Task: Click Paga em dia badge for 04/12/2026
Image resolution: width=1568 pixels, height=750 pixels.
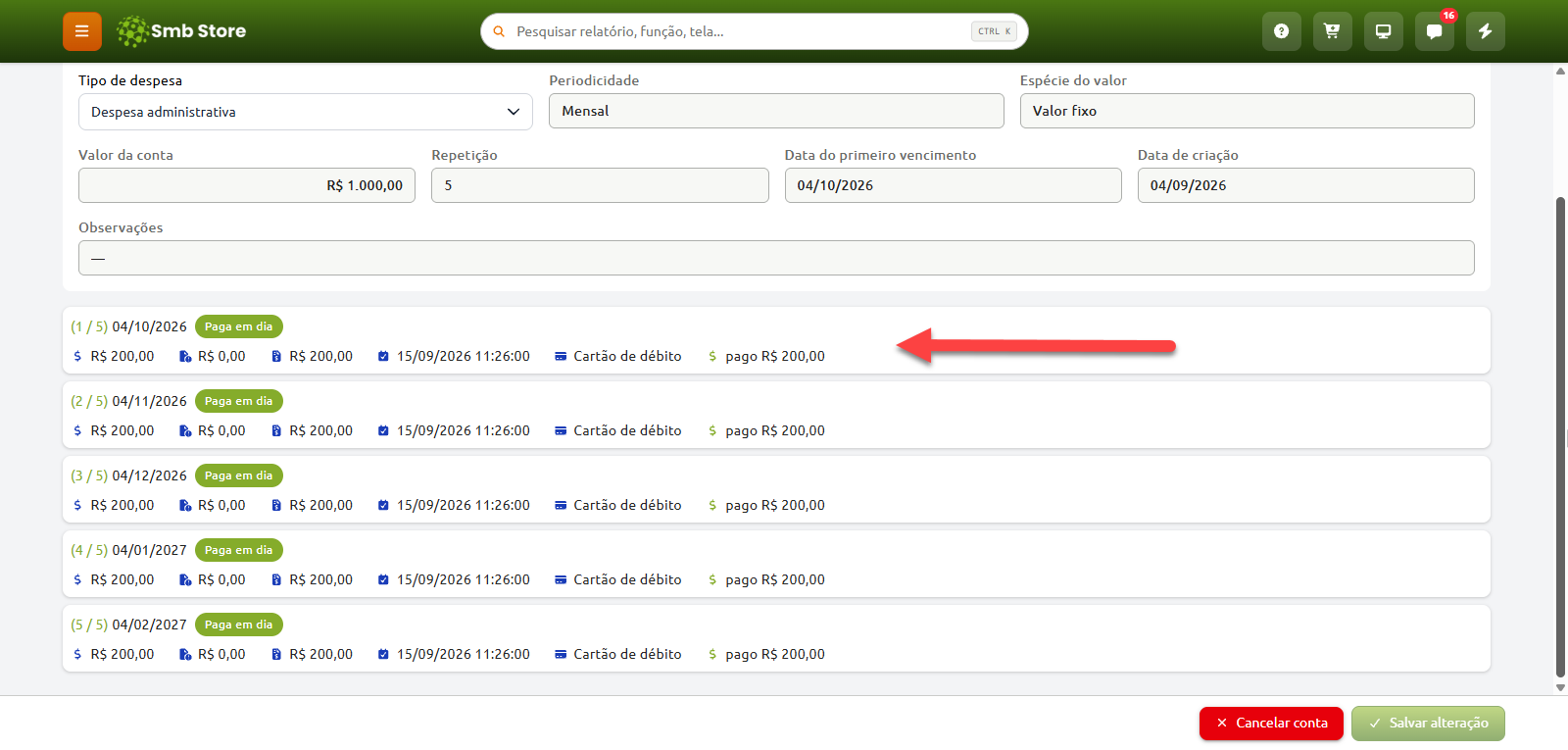Action: coord(239,475)
